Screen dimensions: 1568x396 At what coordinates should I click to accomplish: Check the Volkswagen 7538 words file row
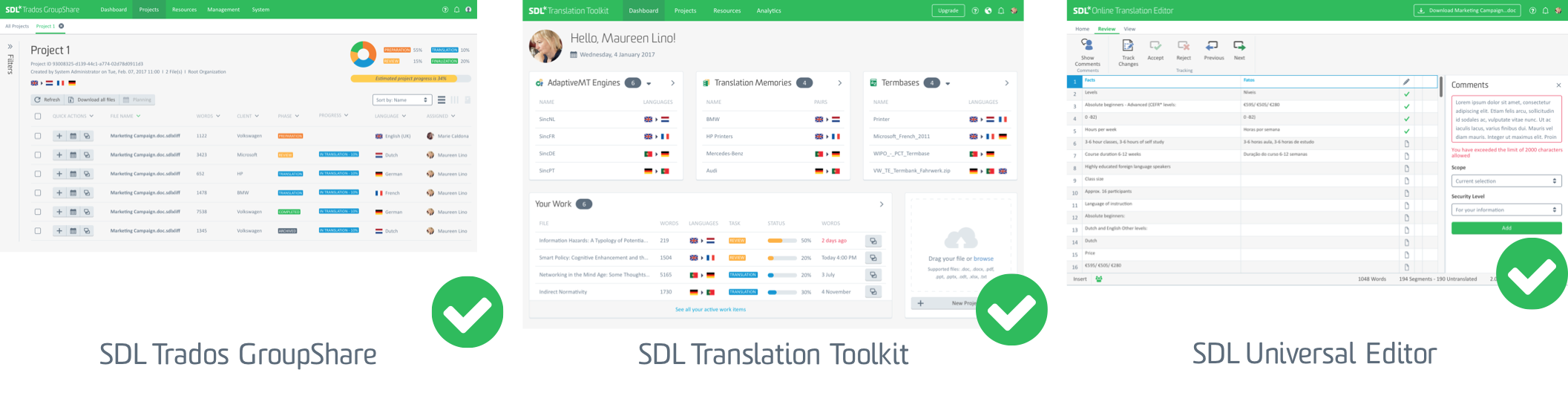click(x=38, y=212)
